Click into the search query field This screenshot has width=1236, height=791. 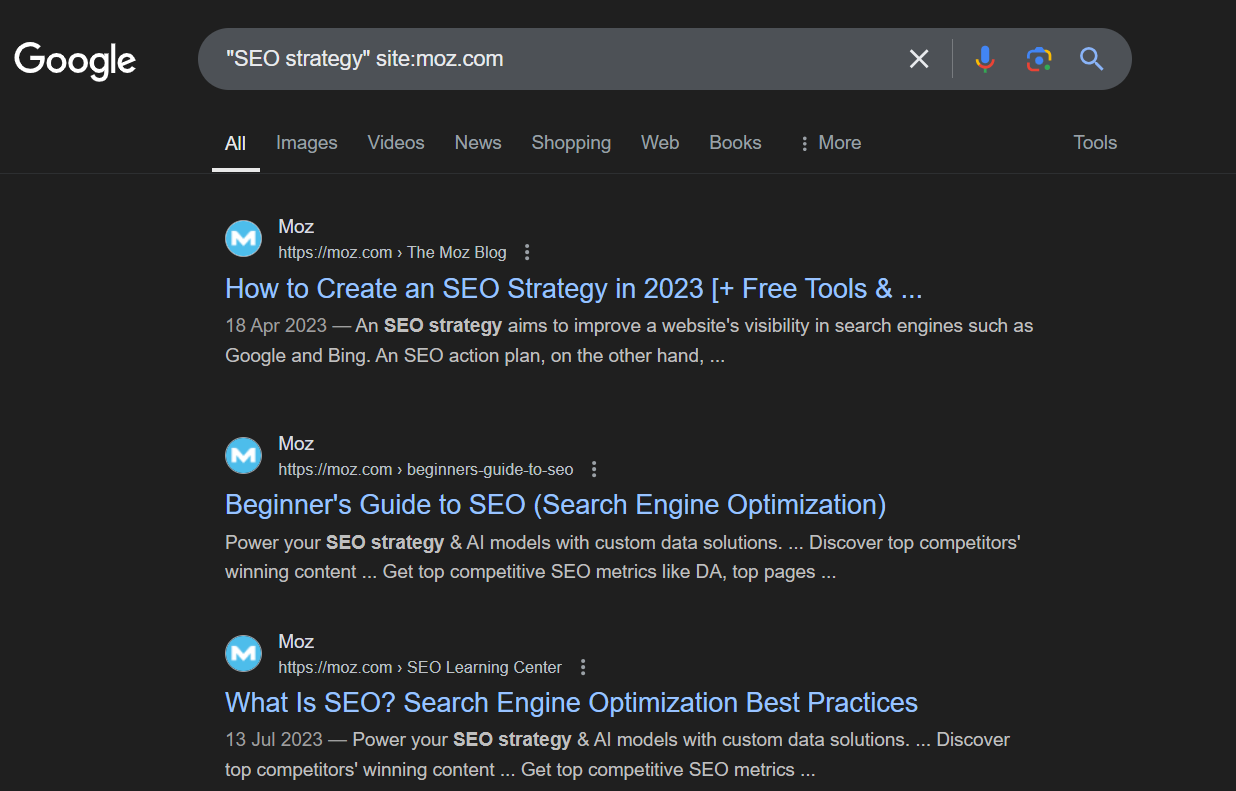[550, 59]
